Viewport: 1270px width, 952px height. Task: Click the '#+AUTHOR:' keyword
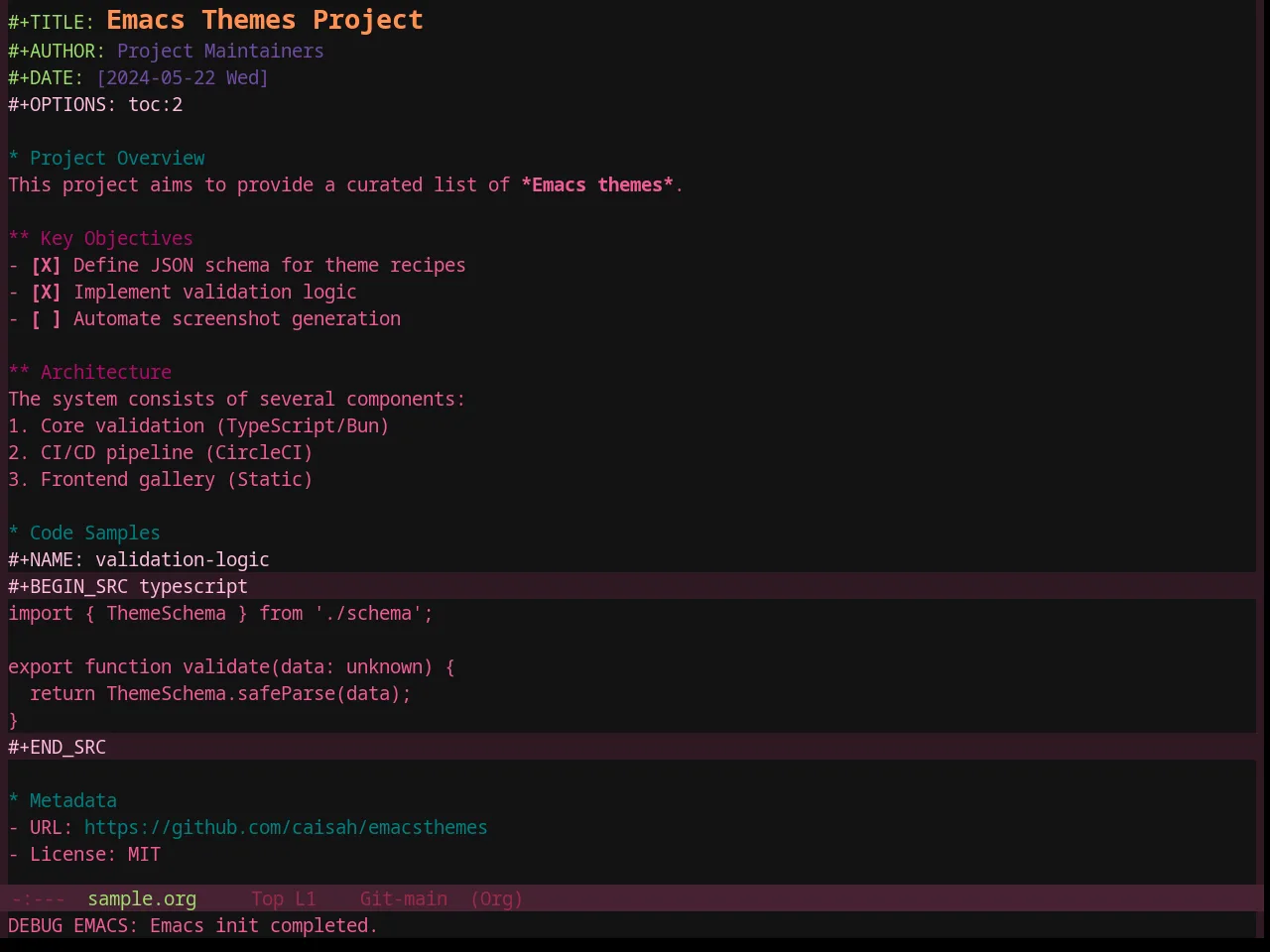[57, 52]
